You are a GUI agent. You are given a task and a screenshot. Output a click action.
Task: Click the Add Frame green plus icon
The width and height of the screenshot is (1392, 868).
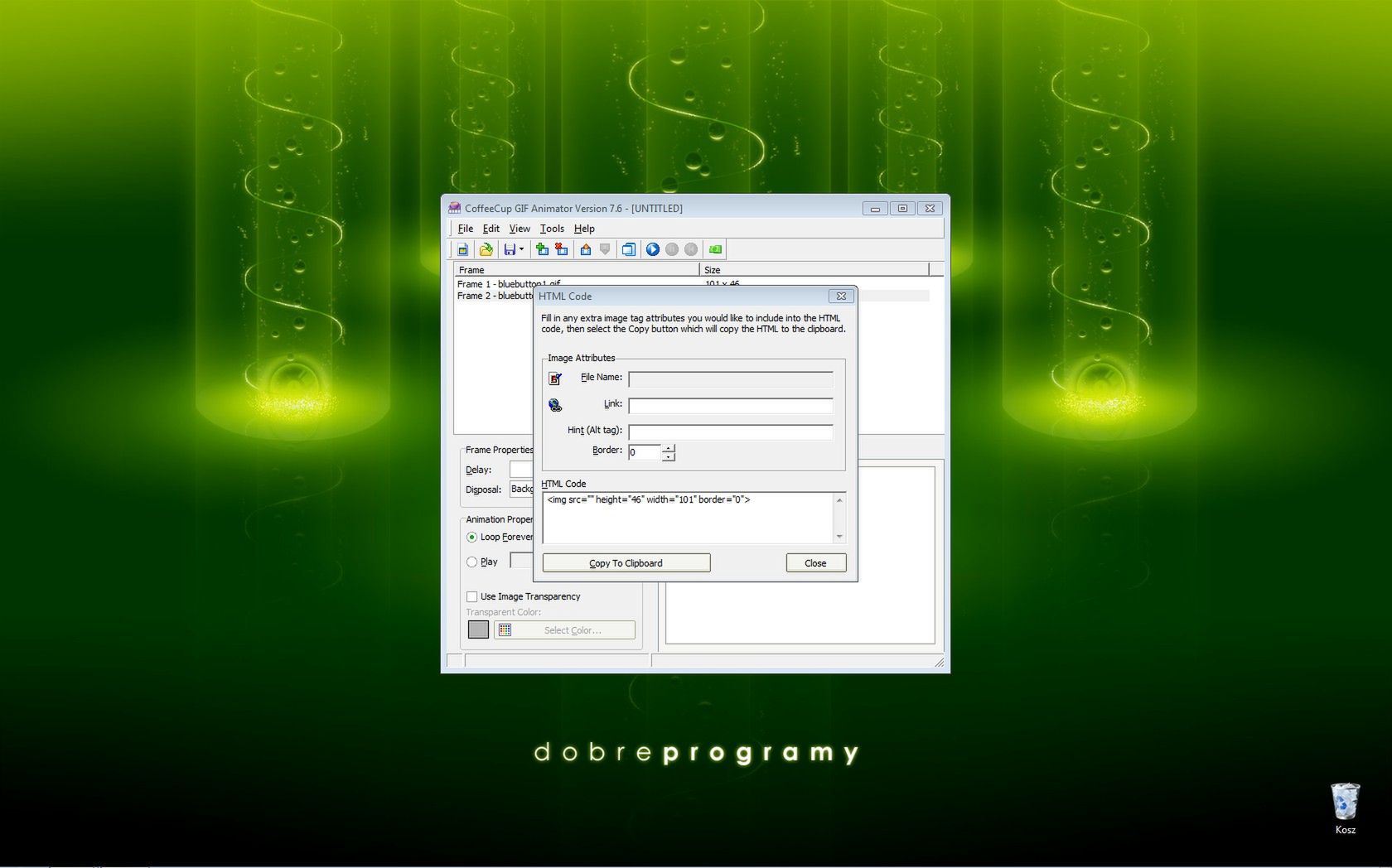click(543, 249)
